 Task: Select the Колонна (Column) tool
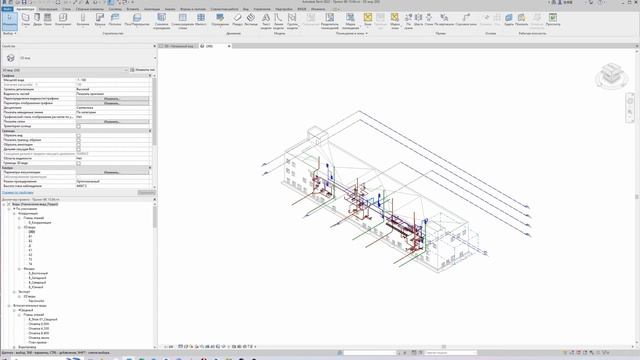[83, 20]
